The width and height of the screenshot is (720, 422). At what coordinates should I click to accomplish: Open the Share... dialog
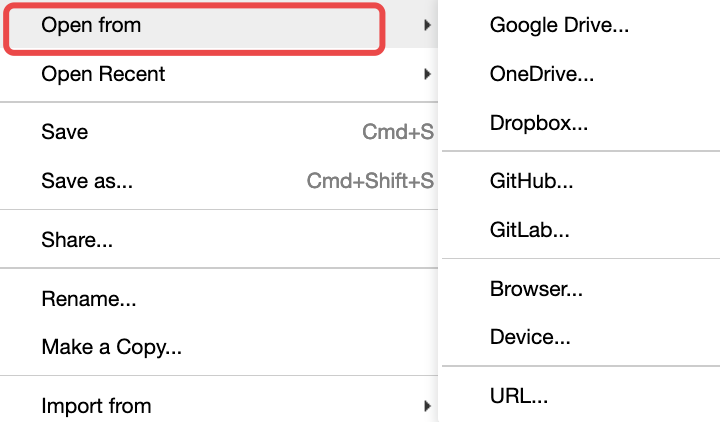(77, 240)
